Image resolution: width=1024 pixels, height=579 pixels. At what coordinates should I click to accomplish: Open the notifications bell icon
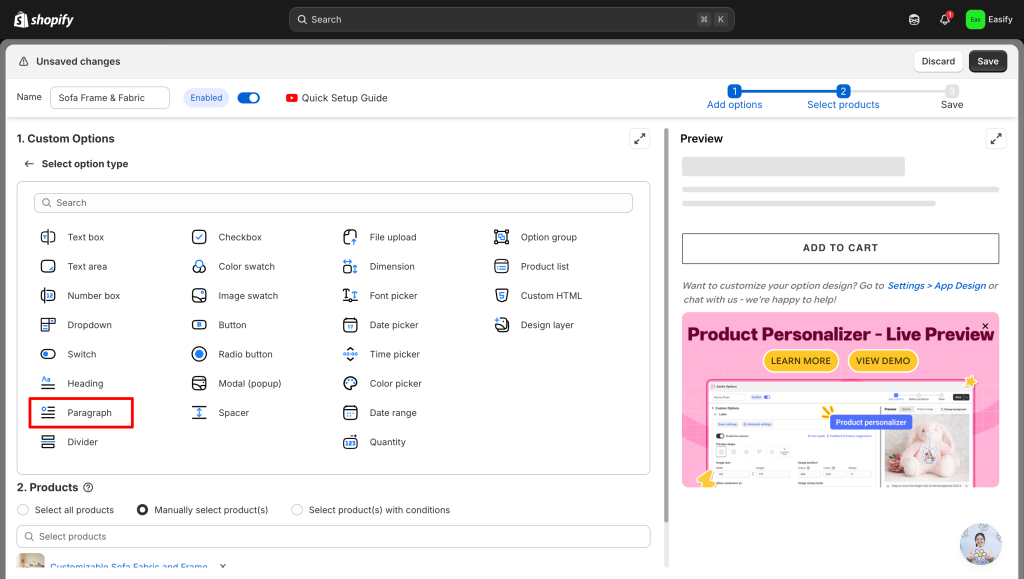944,19
